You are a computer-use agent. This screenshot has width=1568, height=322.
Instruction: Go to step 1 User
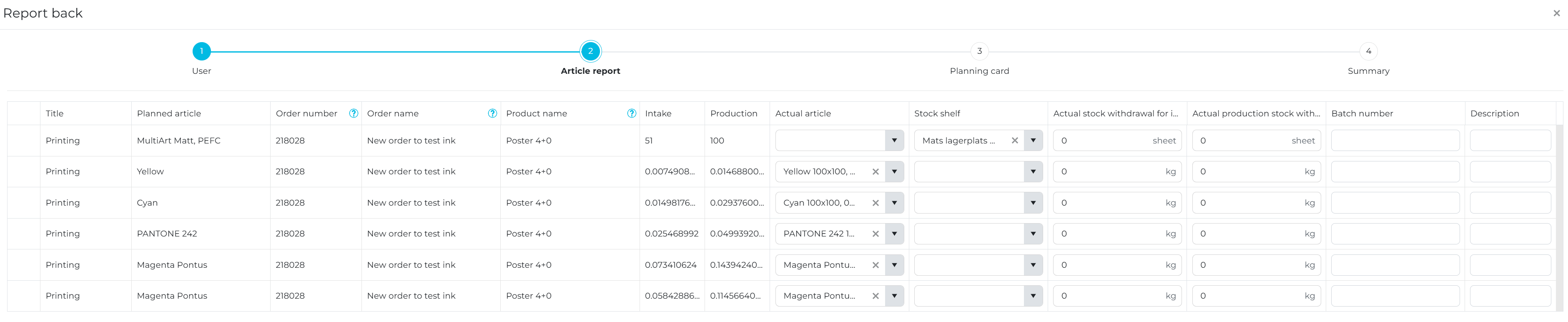201,52
